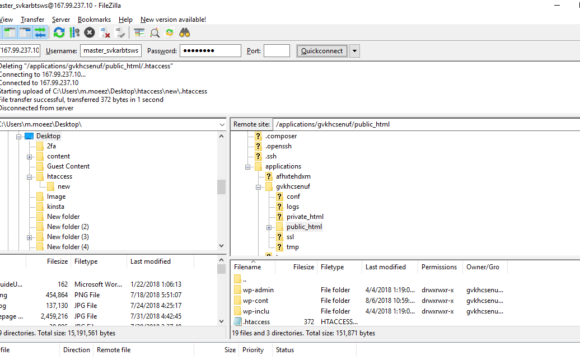
Task: Expand the New folder (3) tree node
Action: tap(29, 238)
